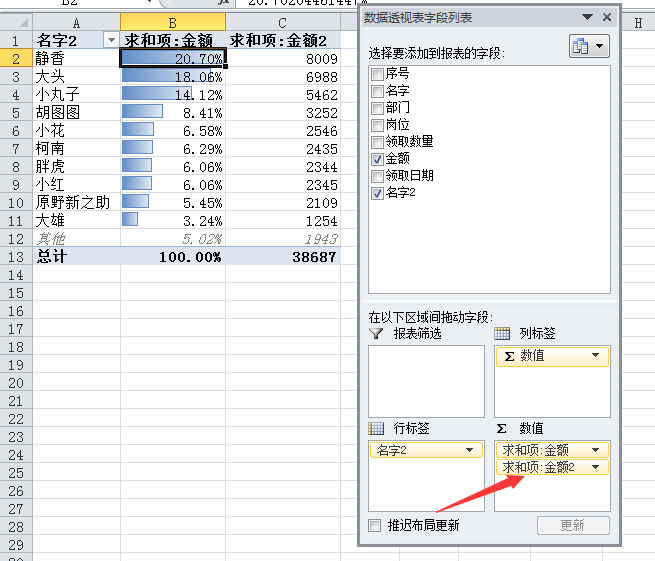The height and width of the screenshot is (561, 655).
Task: Open the 名字2 filter dropdown in cell A1
Action: point(111,40)
